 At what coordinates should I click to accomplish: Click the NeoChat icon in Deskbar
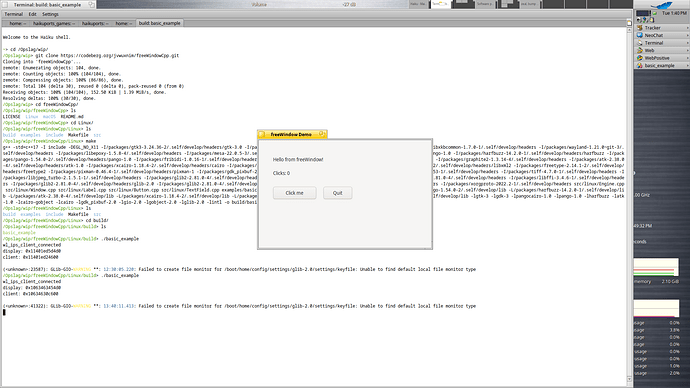point(640,35)
